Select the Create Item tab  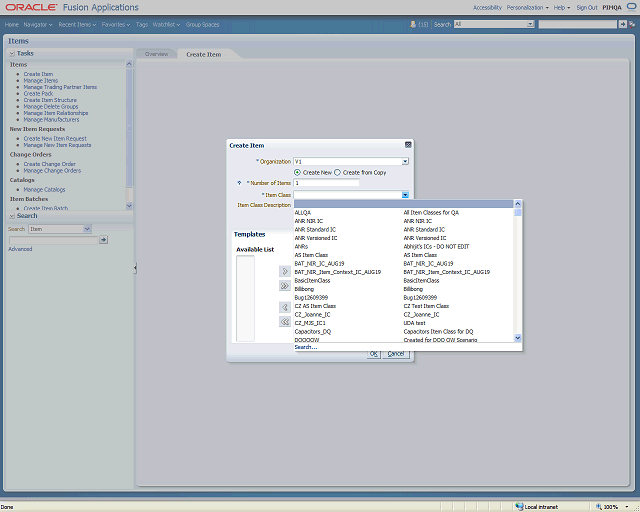point(204,54)
